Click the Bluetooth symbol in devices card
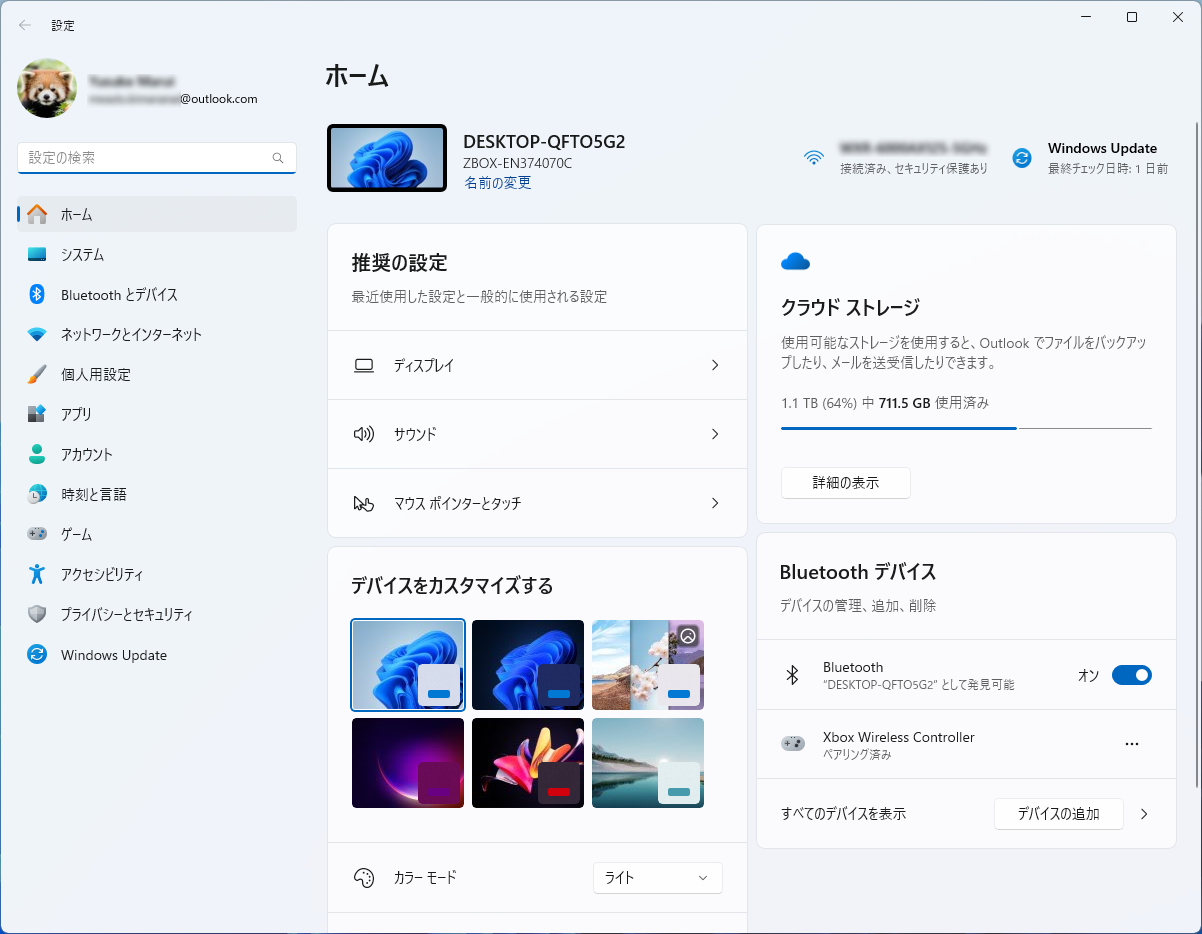 pos(792,675)
